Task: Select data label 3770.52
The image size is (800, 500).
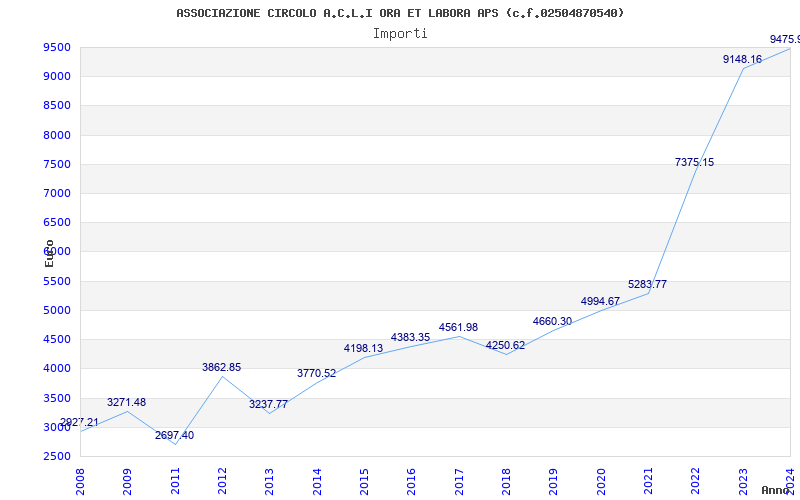Action: point(316,373)
